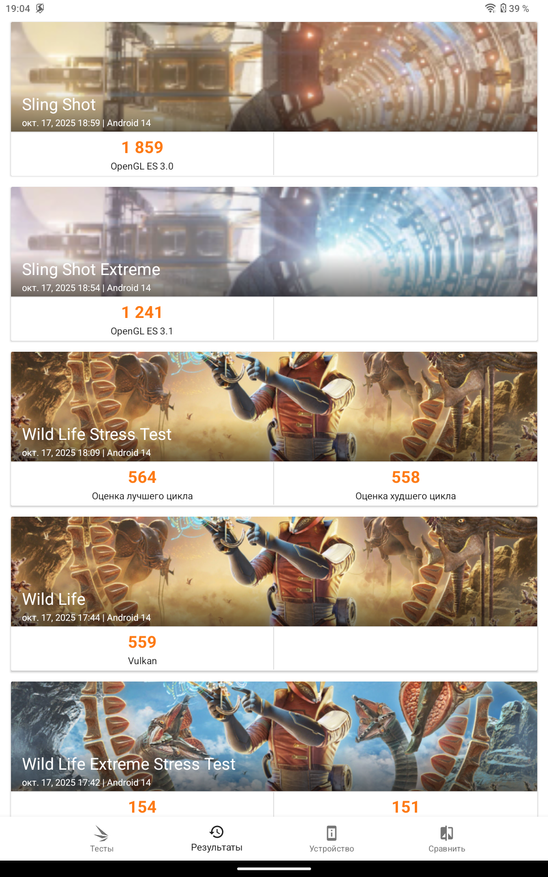The width and height of the screenshot is (548, 877).
Task: Open Wild Life Stress Test banner
Action: [274, 407]
